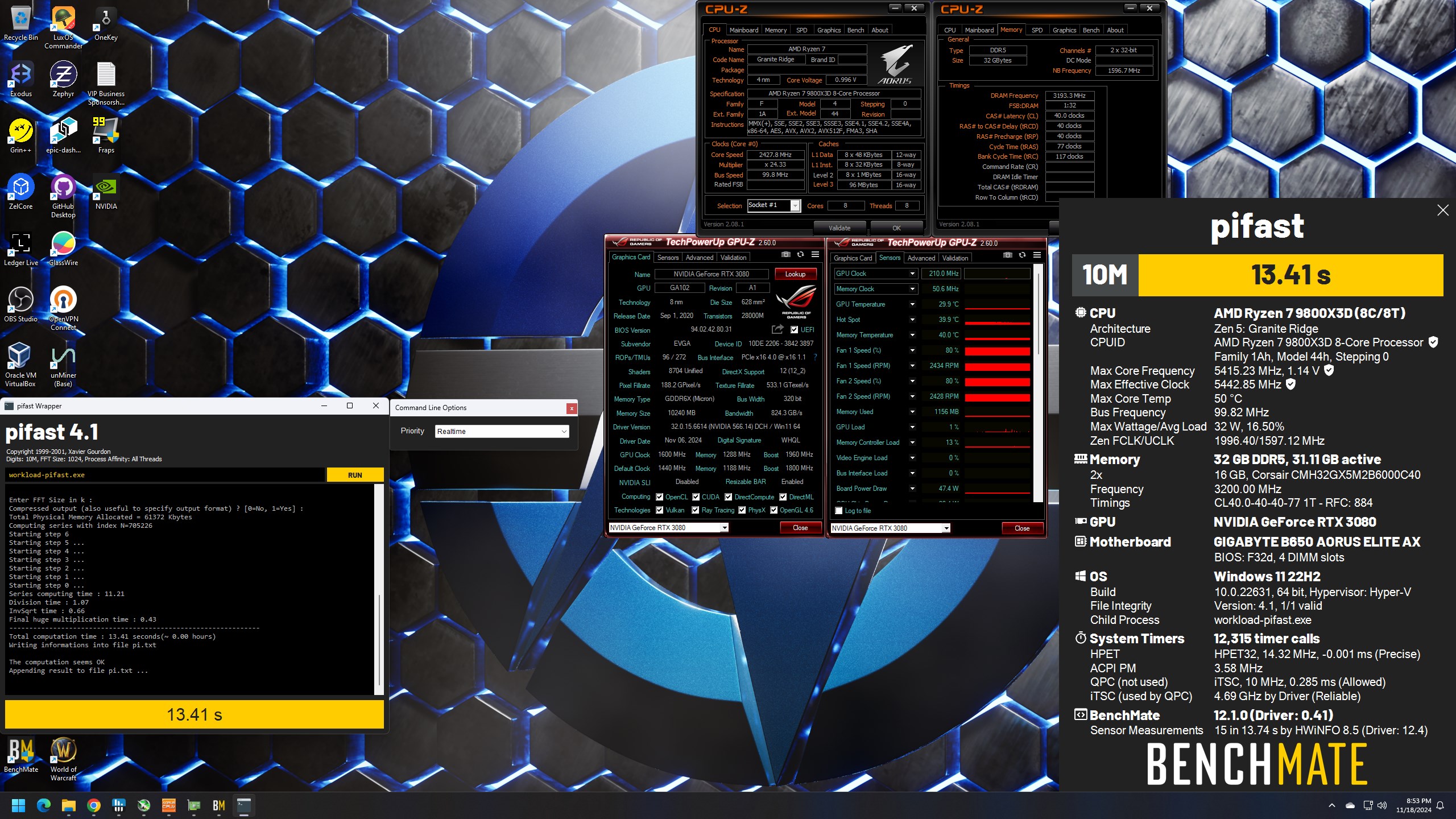The width and height of the screenshot is (1456, 819).
Task: Toggle CUDA checkbox in GPU-Z
Action: (x=696, y=497)
